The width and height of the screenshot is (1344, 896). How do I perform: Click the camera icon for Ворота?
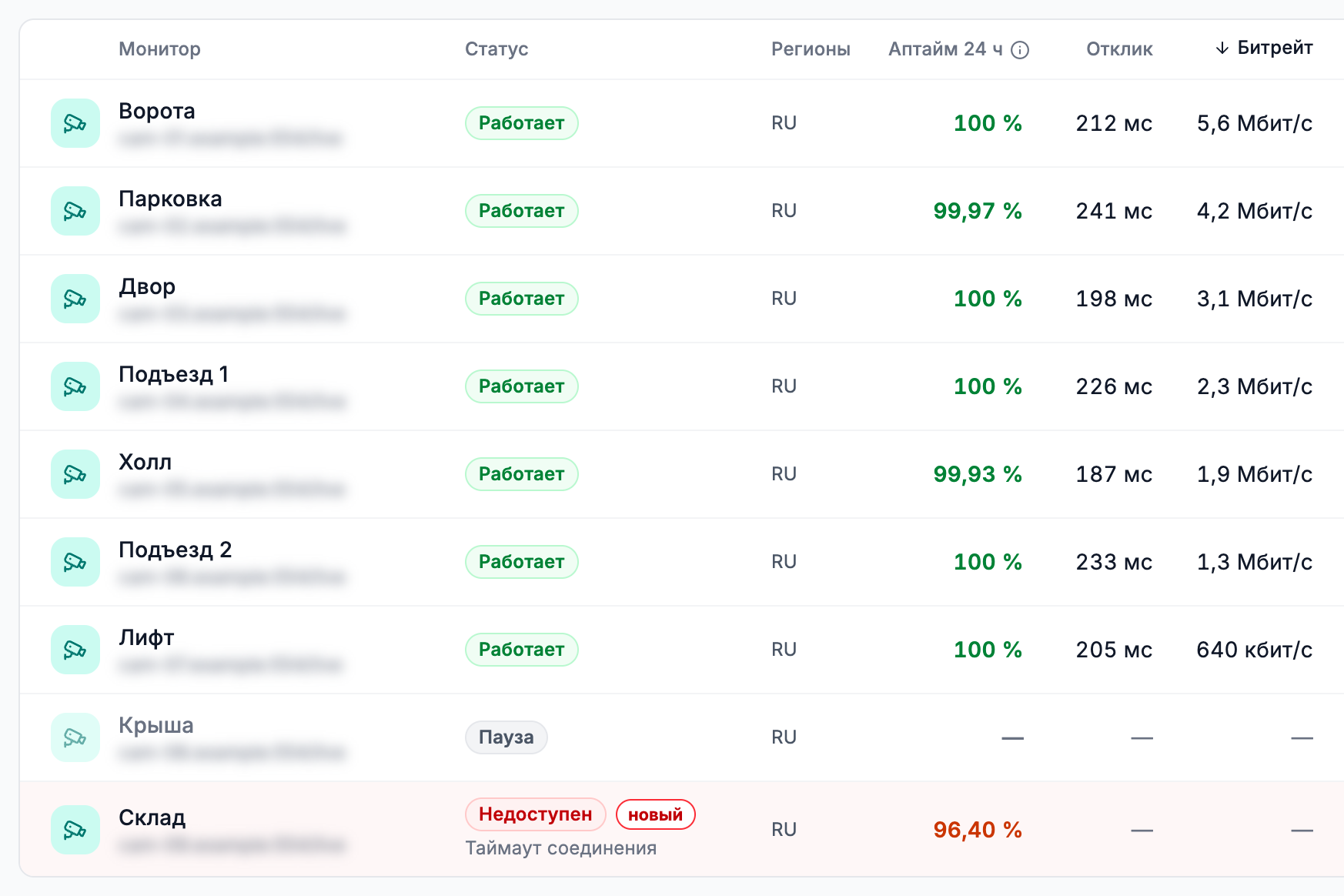[75, 123]
